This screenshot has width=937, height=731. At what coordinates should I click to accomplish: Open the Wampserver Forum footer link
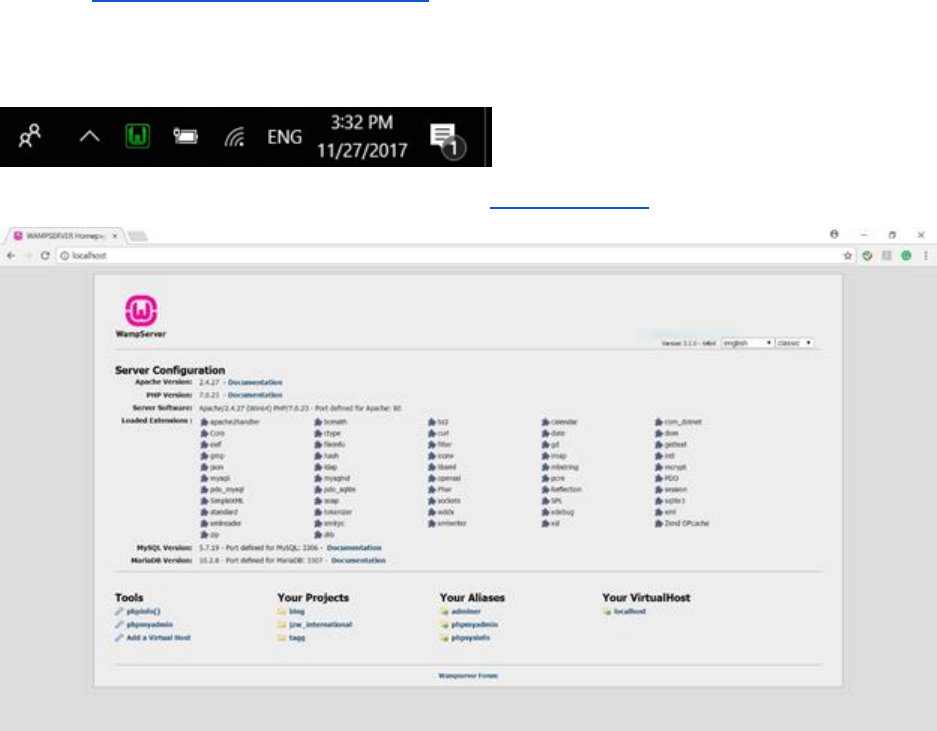[x=468, y=676]
